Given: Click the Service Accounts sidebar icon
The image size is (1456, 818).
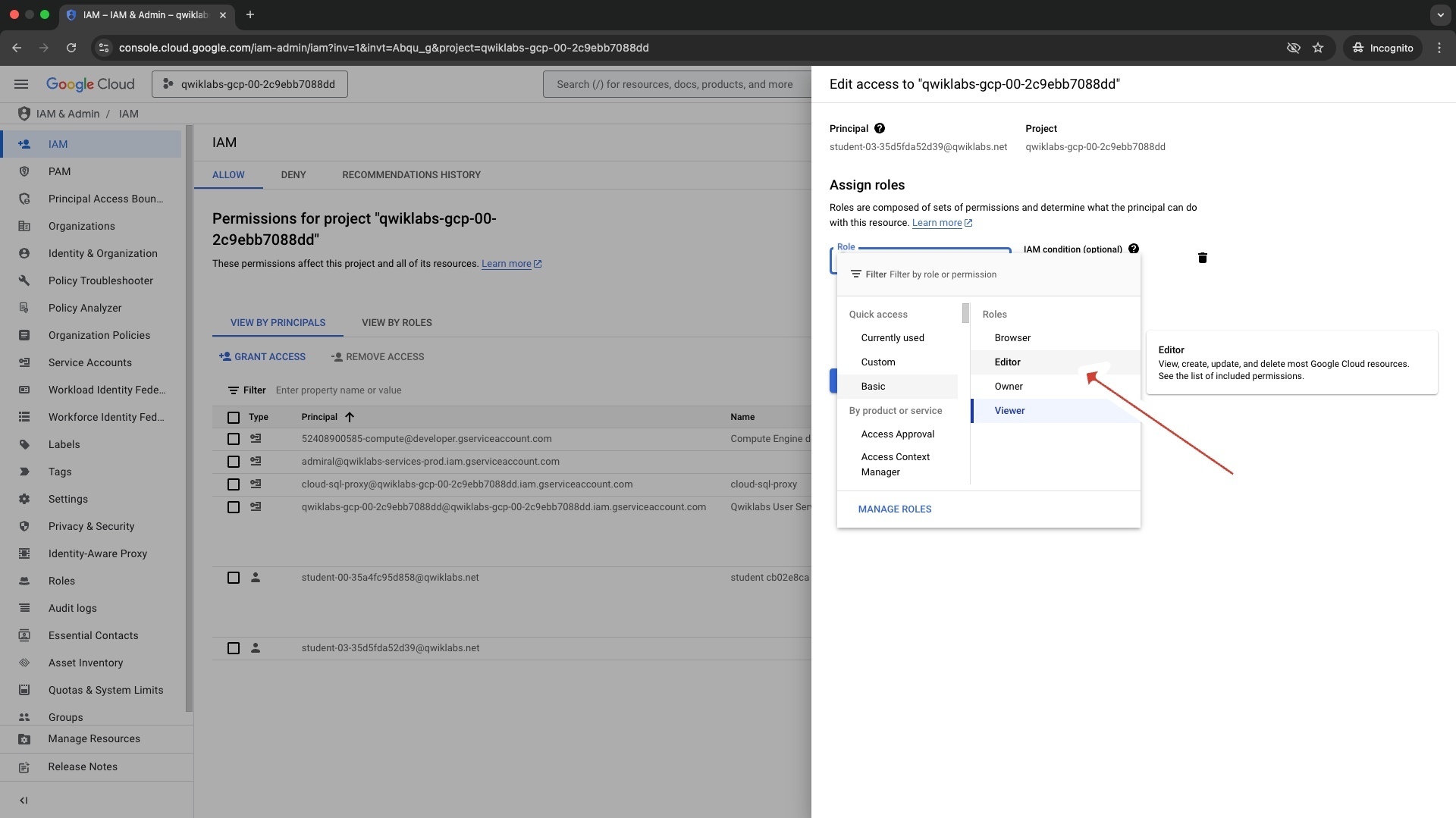Looking at the screenshot, I should pos(24,362).
